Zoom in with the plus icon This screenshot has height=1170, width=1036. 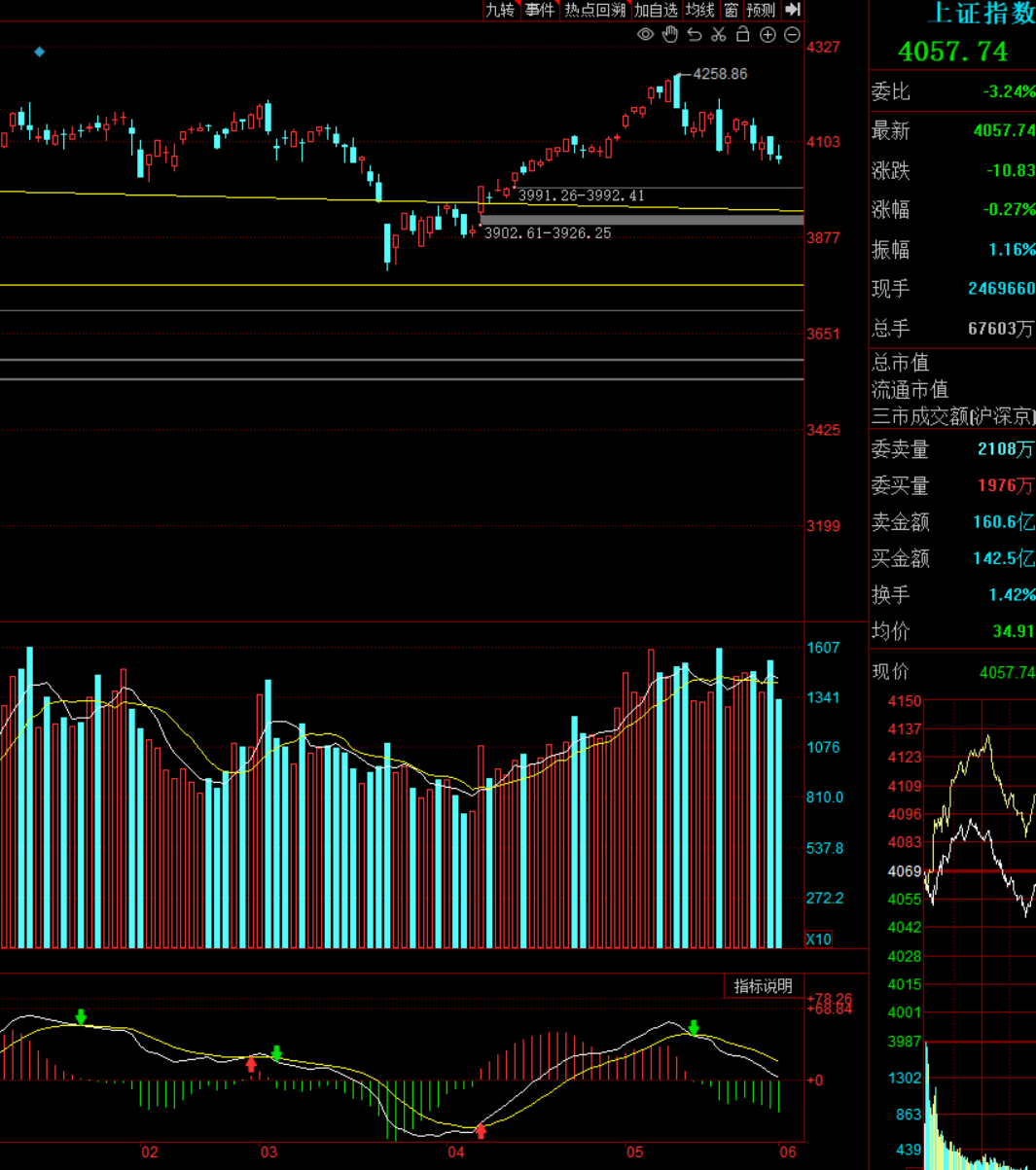pos(768,35)
